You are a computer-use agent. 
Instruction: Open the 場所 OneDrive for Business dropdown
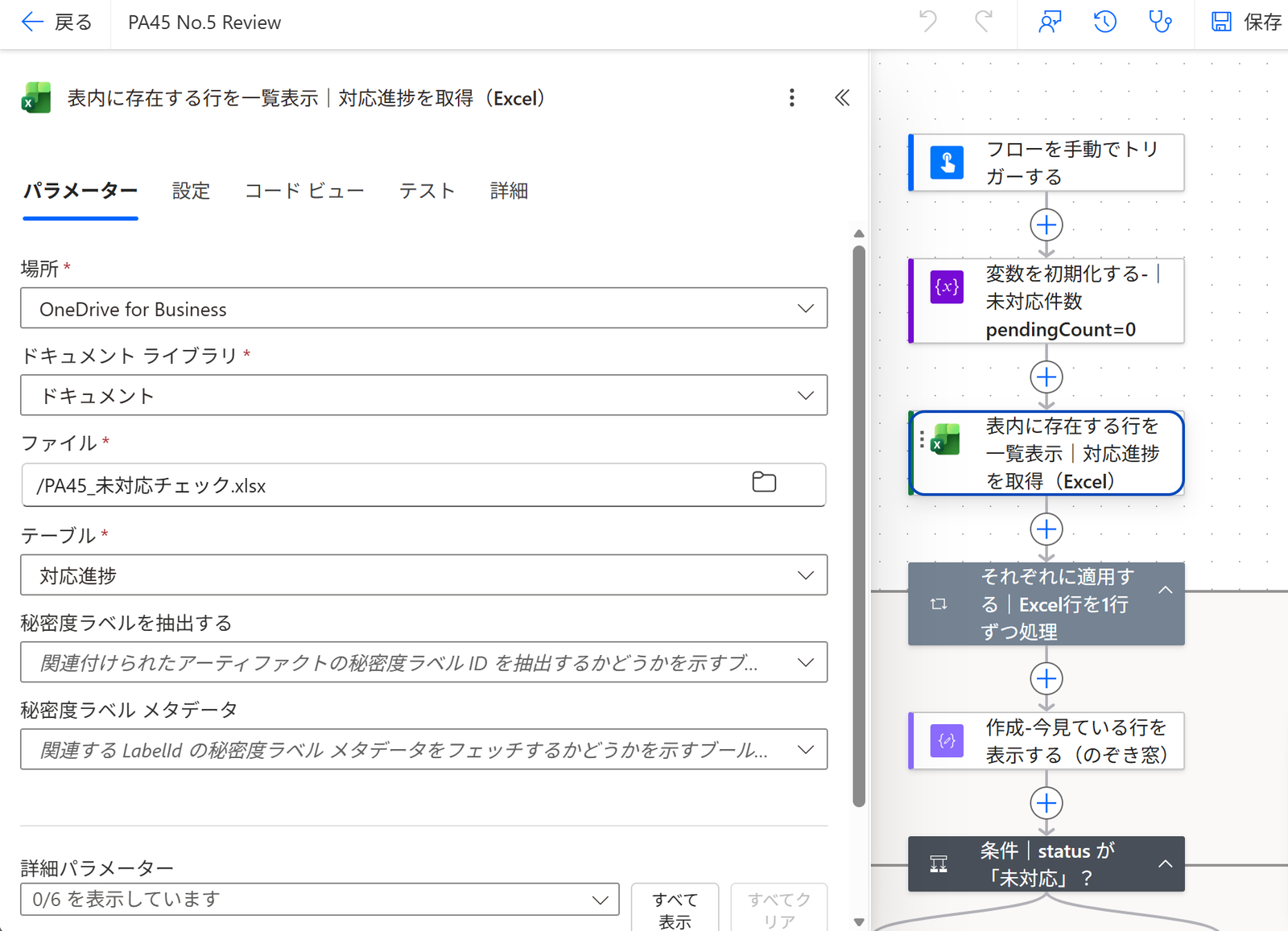click(x=423, y=308)
